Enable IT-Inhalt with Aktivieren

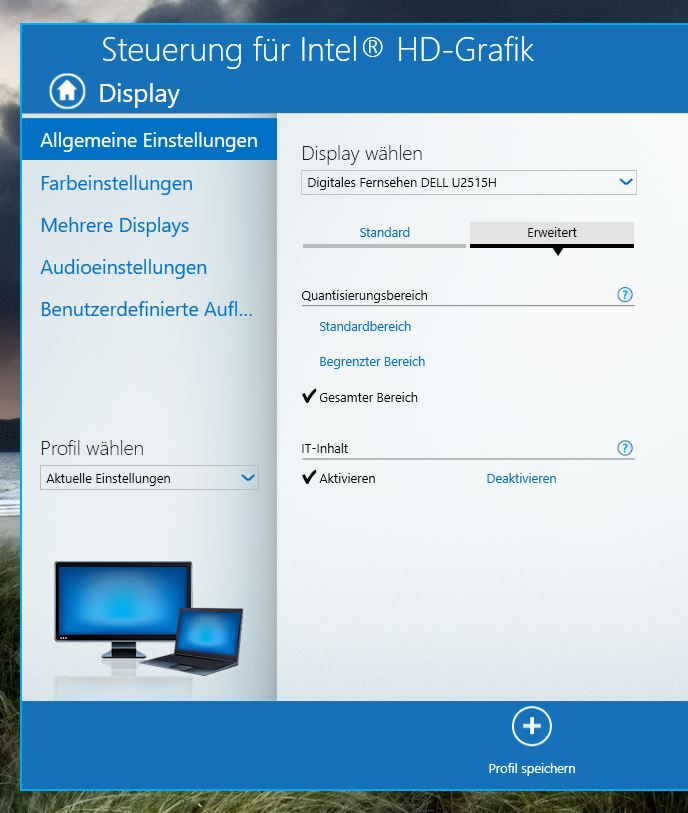[347, 479]
